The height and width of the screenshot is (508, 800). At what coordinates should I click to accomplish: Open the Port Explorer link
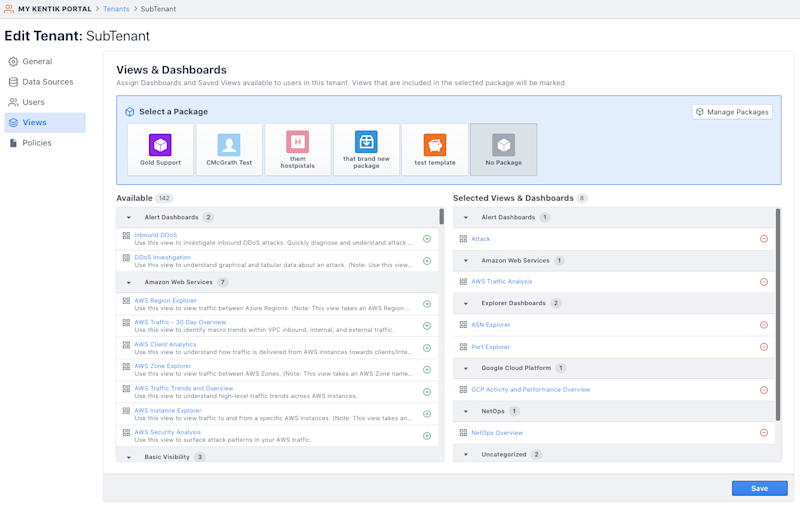coord(490,347)
